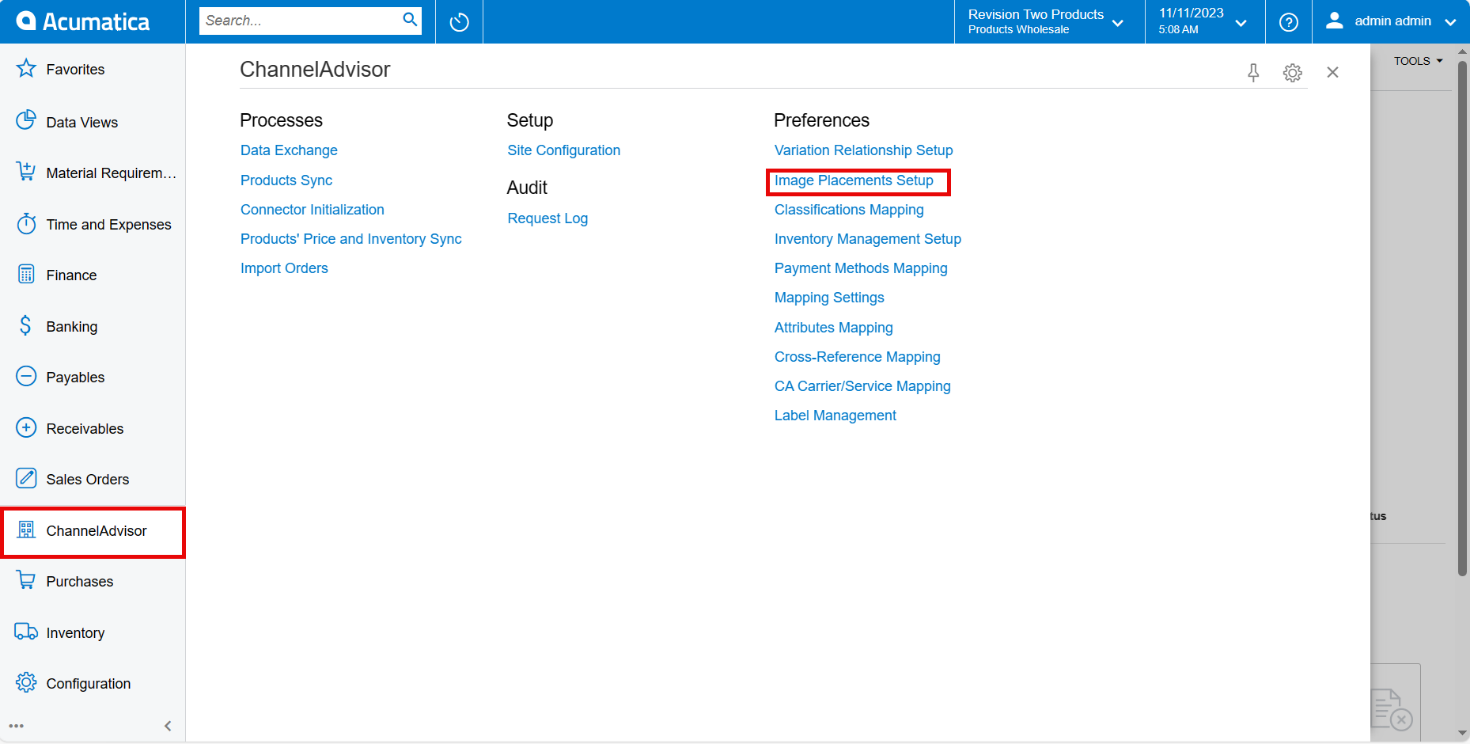Select Purchases in the sidebar
The width and height of the screenshot is (1470, 744).
point(80,581)
